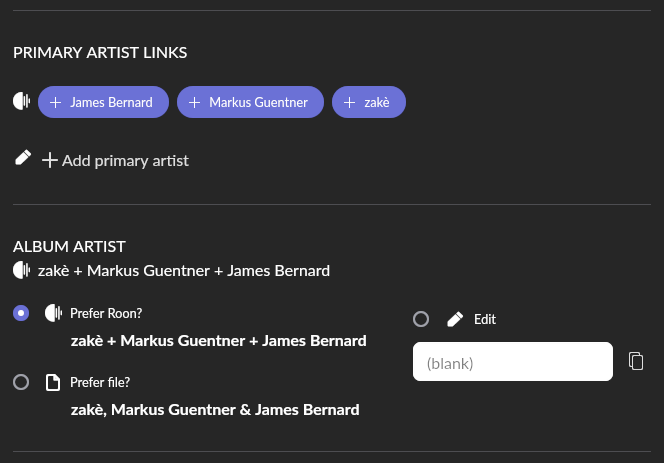Click the pencil icon next to Add primary artist
This screenshot has height=463, width=664.
click(x=23, y=158)
